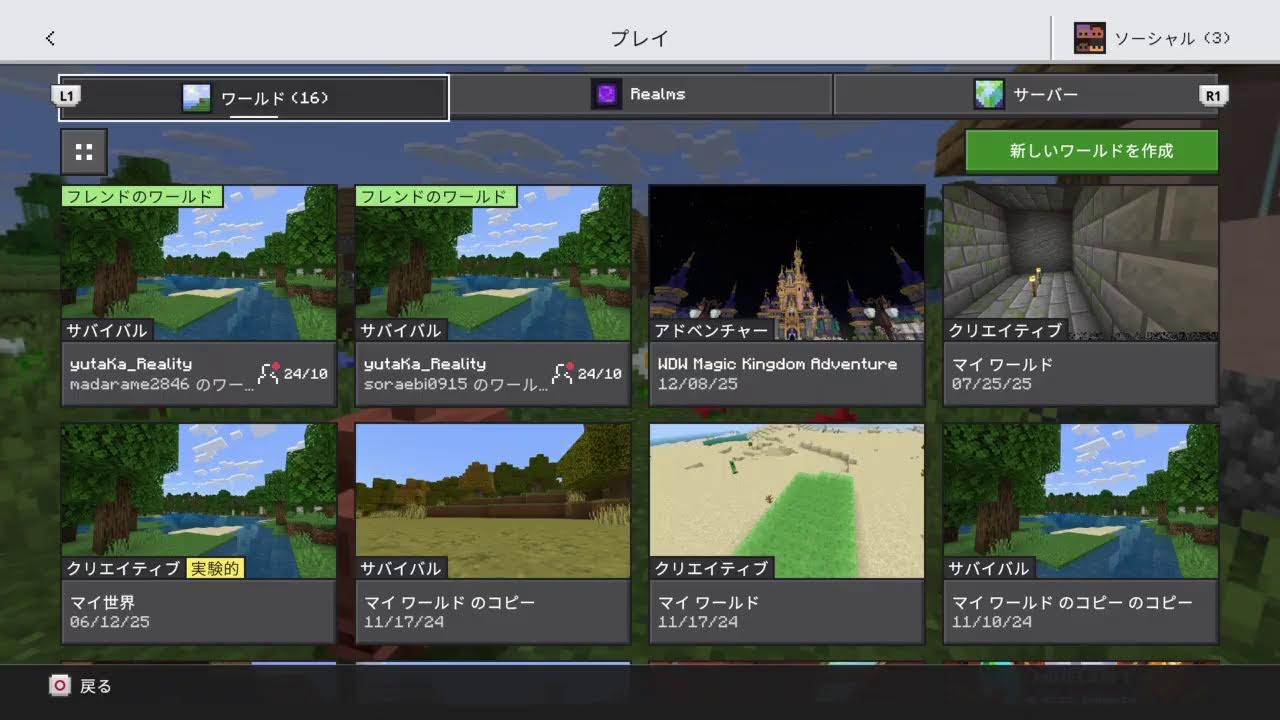1280x720 pixels.
Task: Create a new world with 新しいワールドを作成
Action: click(x=1091, y=151)
